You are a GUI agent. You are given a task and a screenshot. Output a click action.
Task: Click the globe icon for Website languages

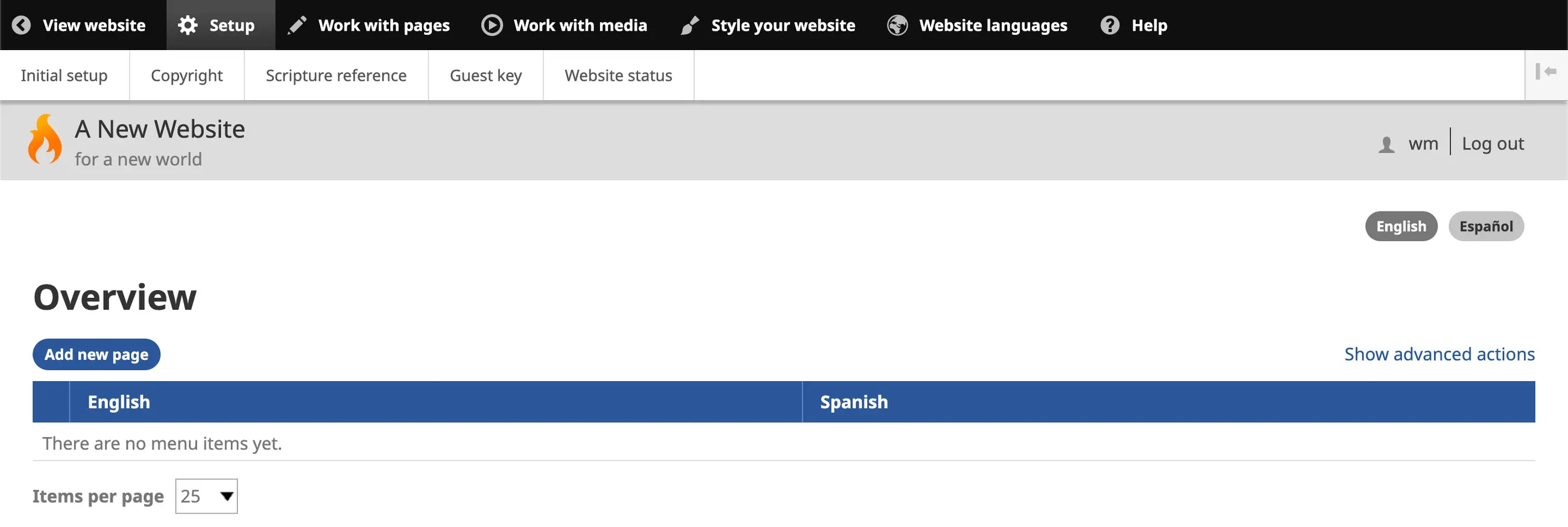[x=897, y=25]
